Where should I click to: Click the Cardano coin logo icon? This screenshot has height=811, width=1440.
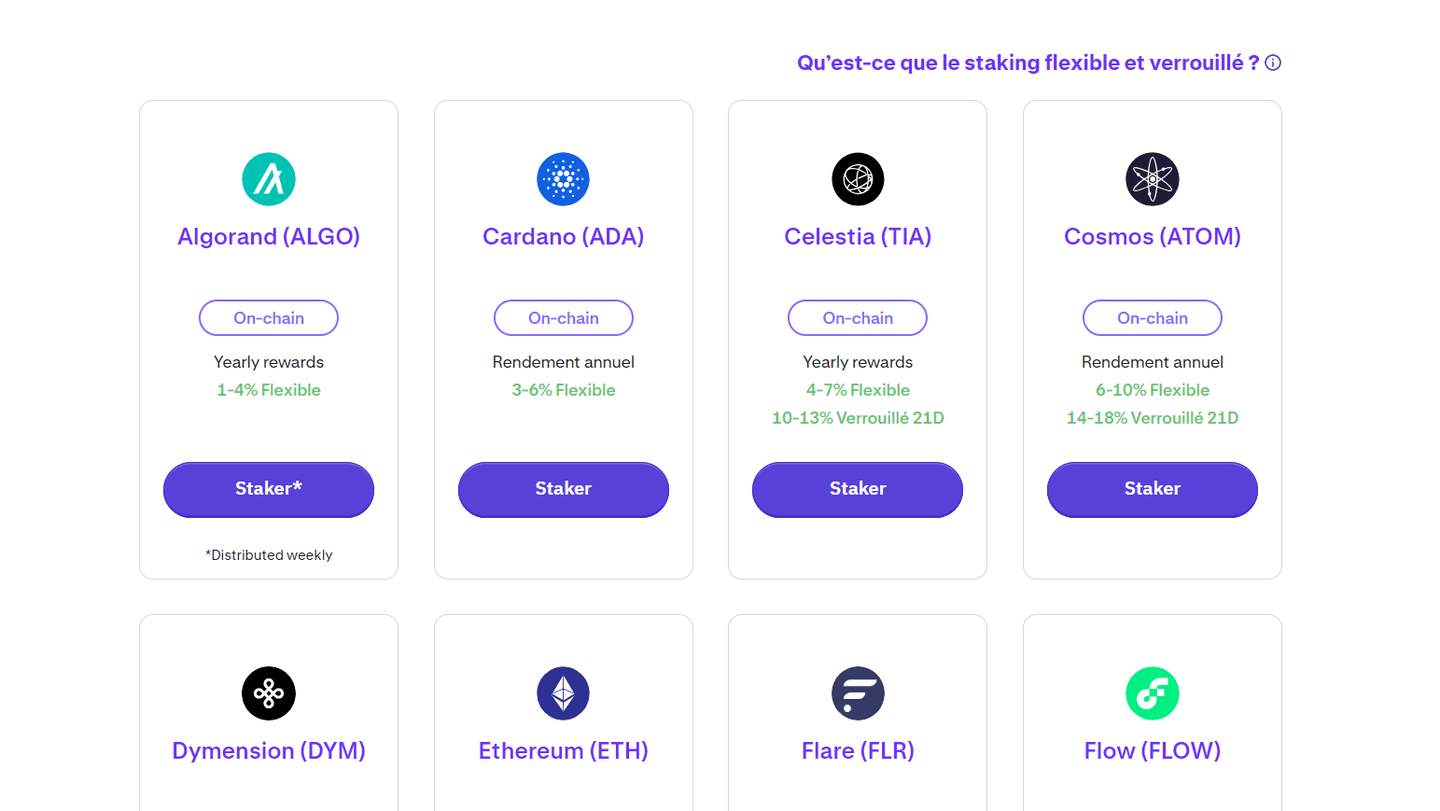[x=563, y=179]
